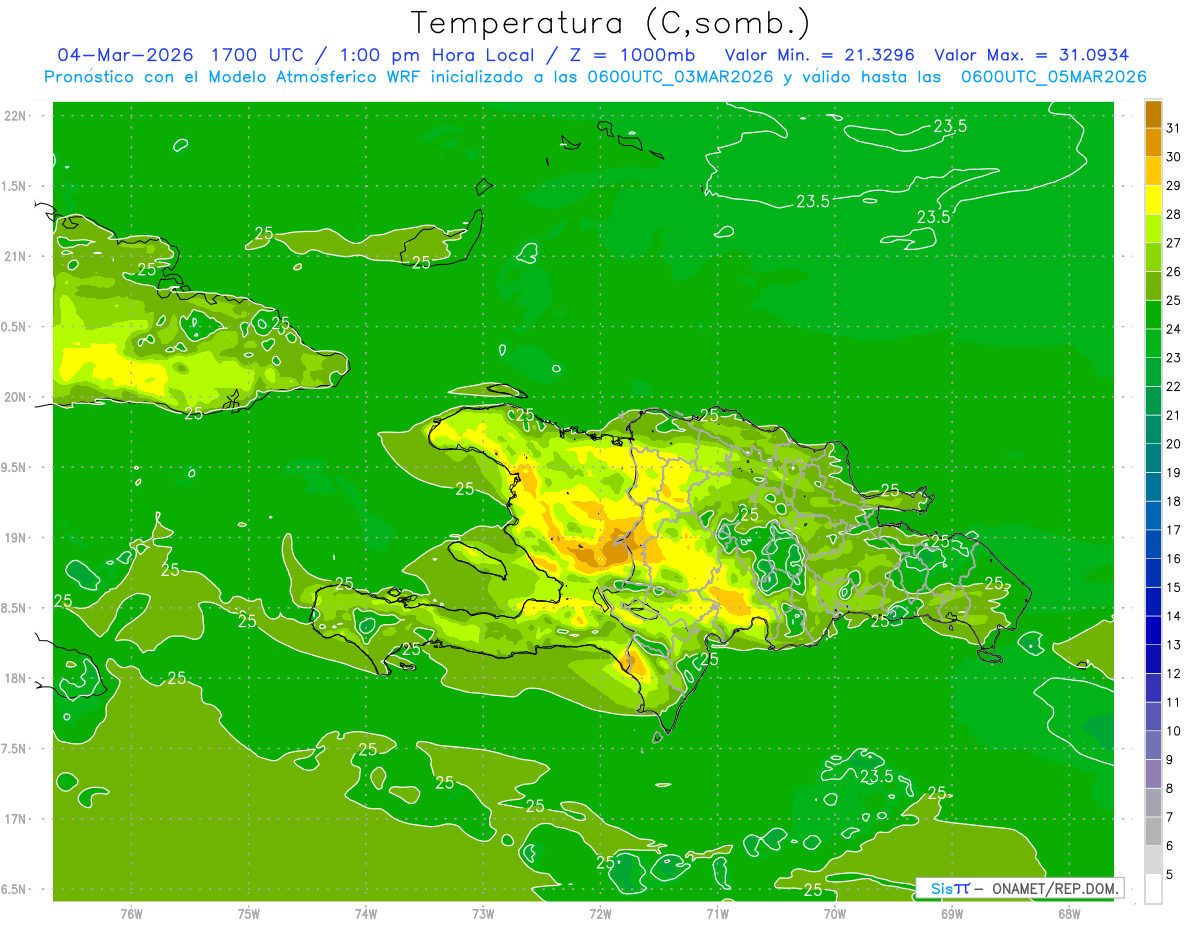The height and width of the screenshot is (927, 1200).
Task: Click the "68W" longitude label
Action: tap(1068, 913)
